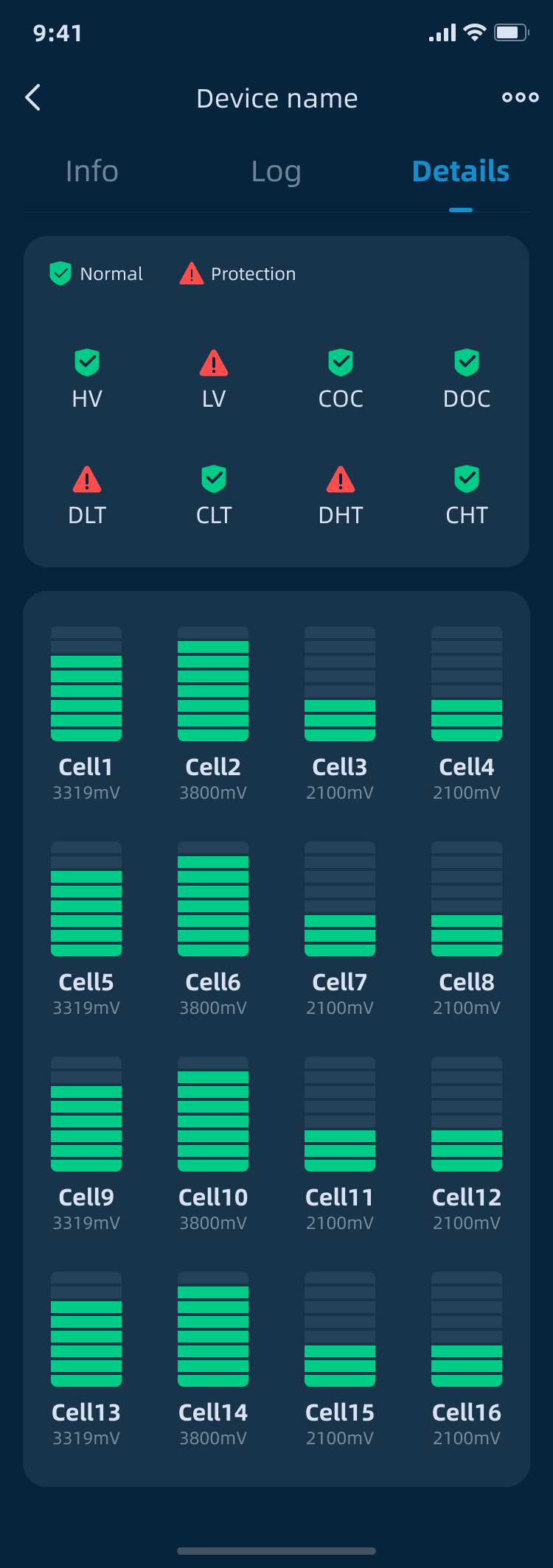Switch to the Log tab
The width and height of the screenshot is (553, 1568).
(276, 172)
